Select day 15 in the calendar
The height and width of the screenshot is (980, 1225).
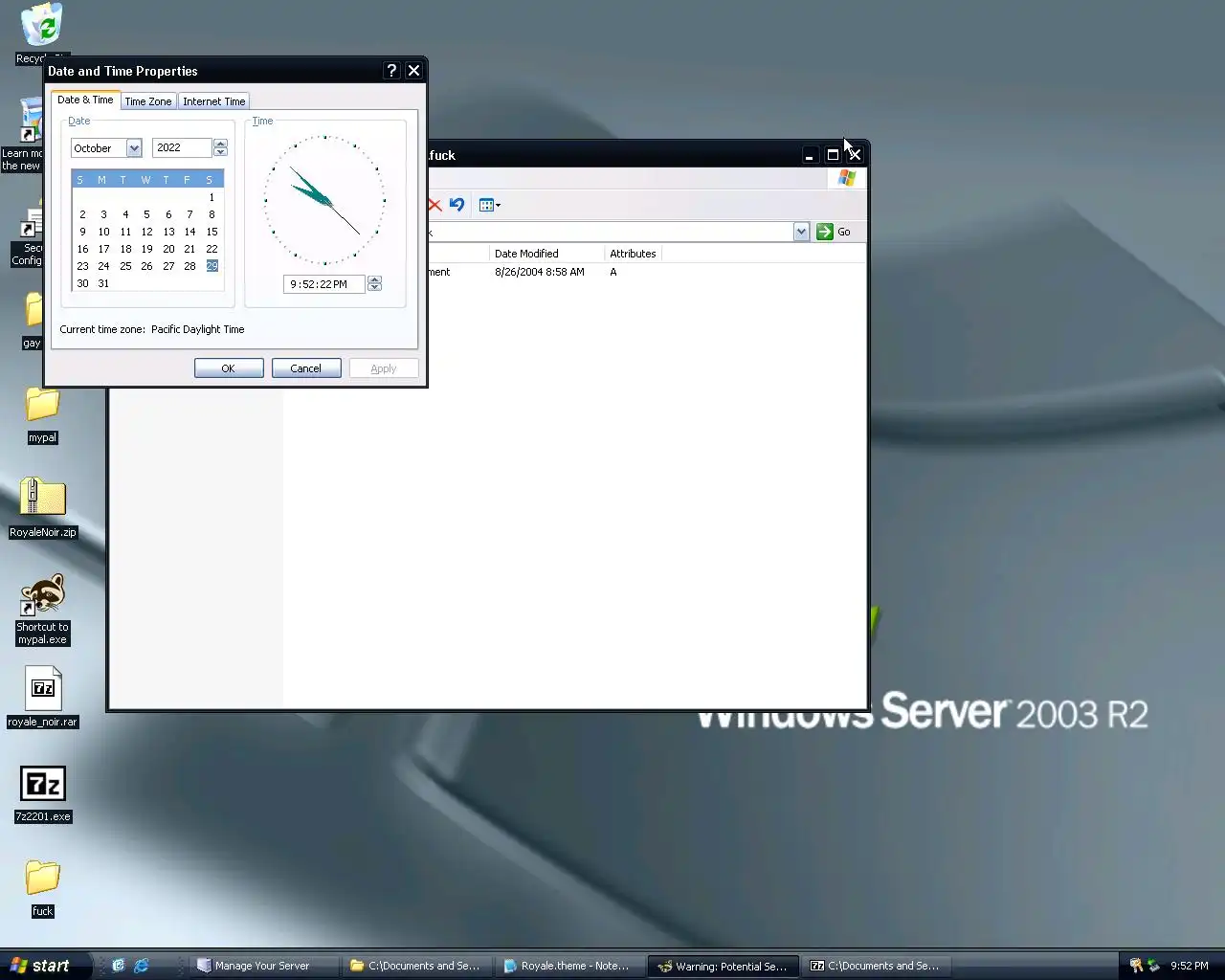212,232
